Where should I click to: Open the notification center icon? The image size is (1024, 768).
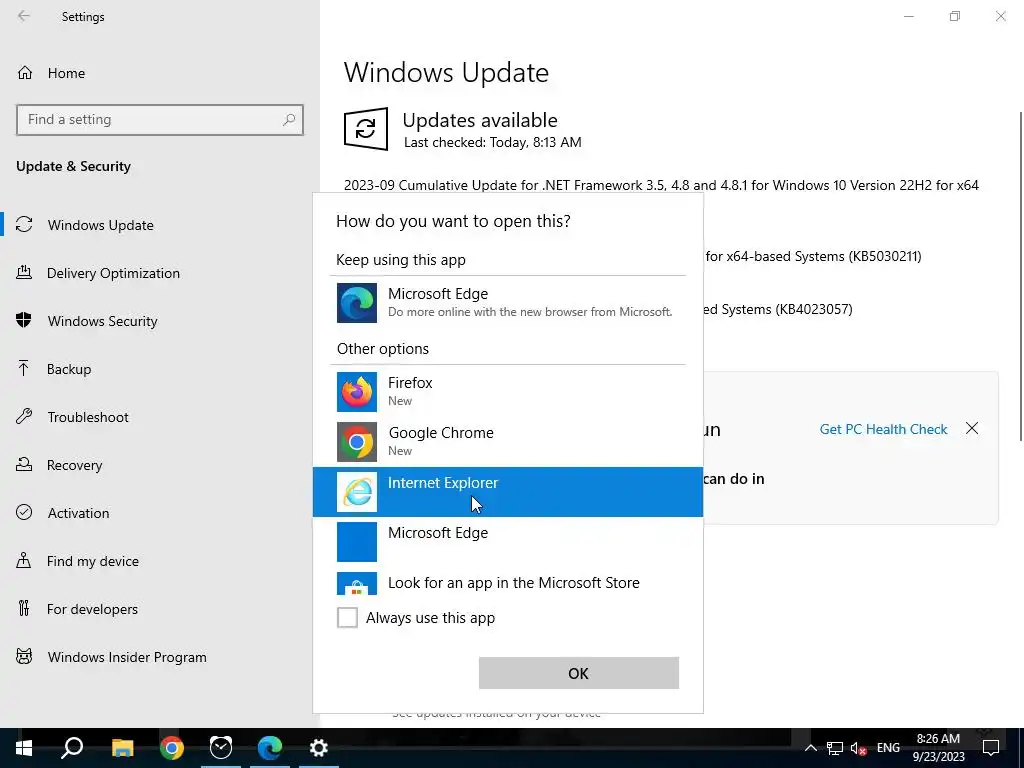[991, 748]
